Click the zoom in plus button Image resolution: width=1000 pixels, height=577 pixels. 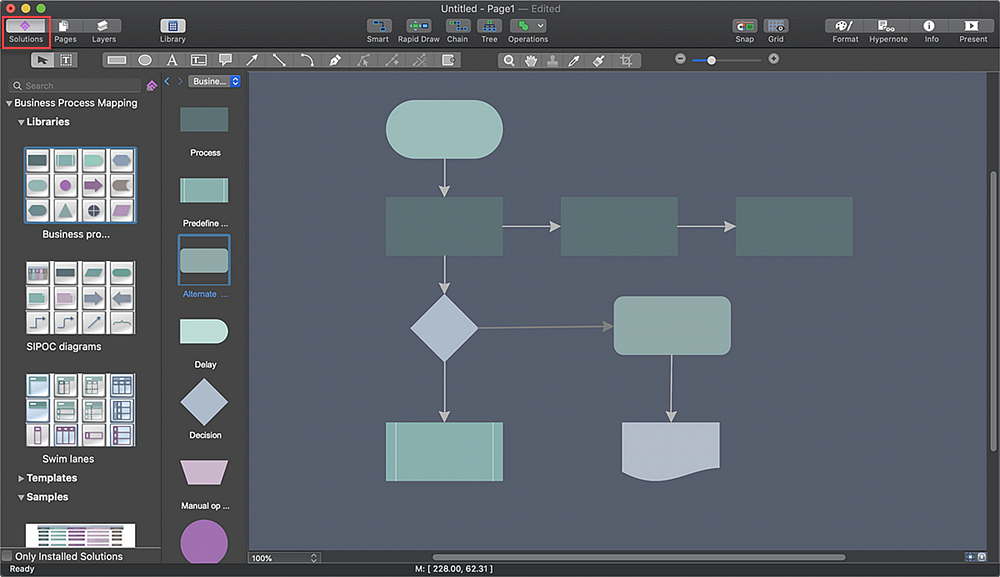pyautogui.click(x=773, y=59)
